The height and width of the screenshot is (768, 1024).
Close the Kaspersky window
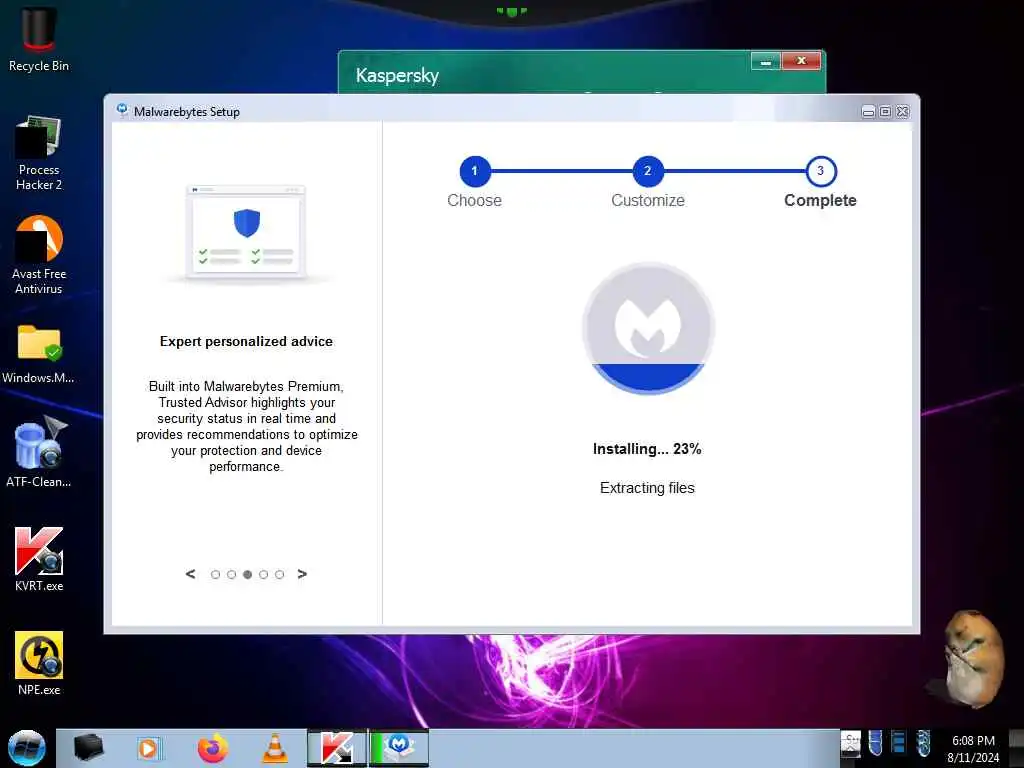(801, 61)
